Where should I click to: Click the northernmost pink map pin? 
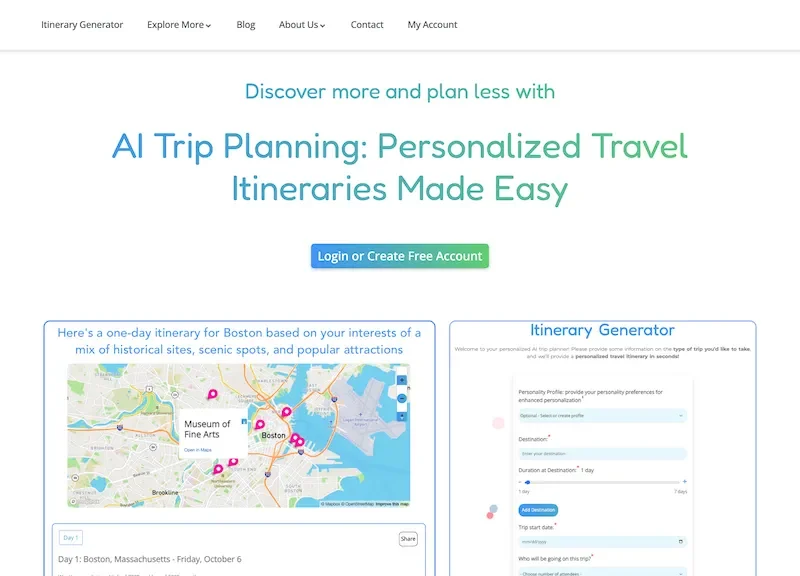click(x=212, y=395)
